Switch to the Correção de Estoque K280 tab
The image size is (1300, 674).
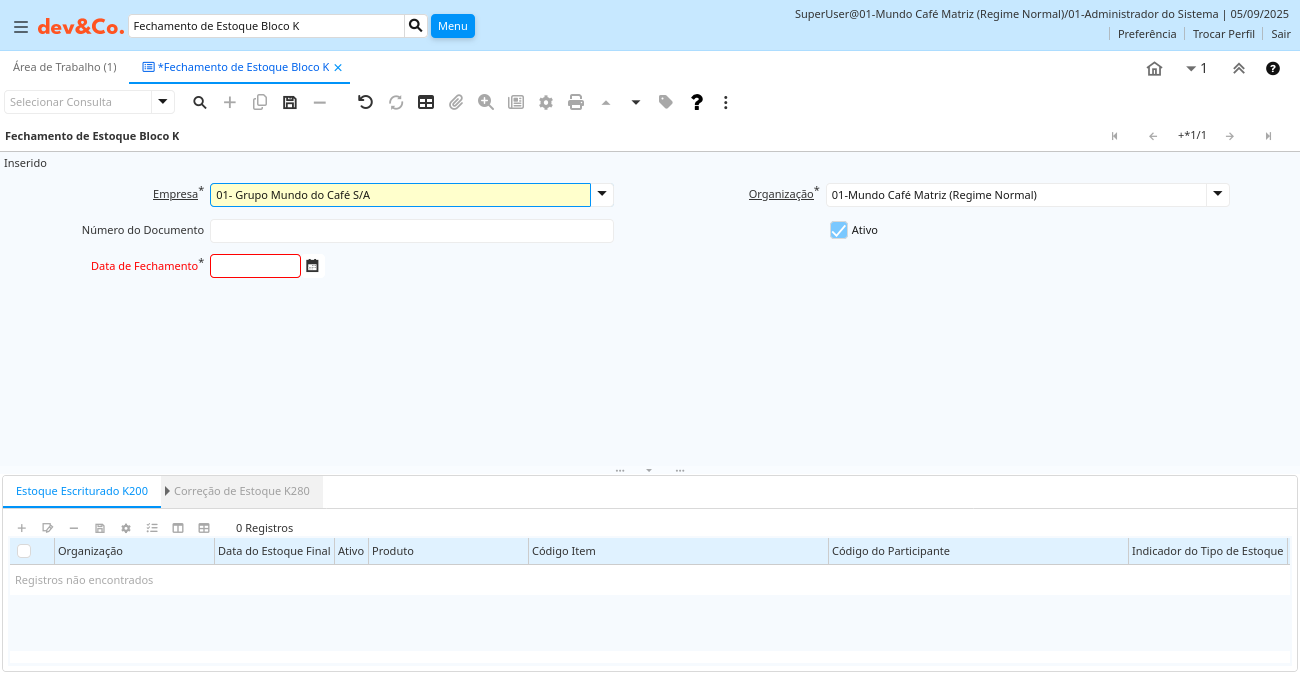coord(241,491)
